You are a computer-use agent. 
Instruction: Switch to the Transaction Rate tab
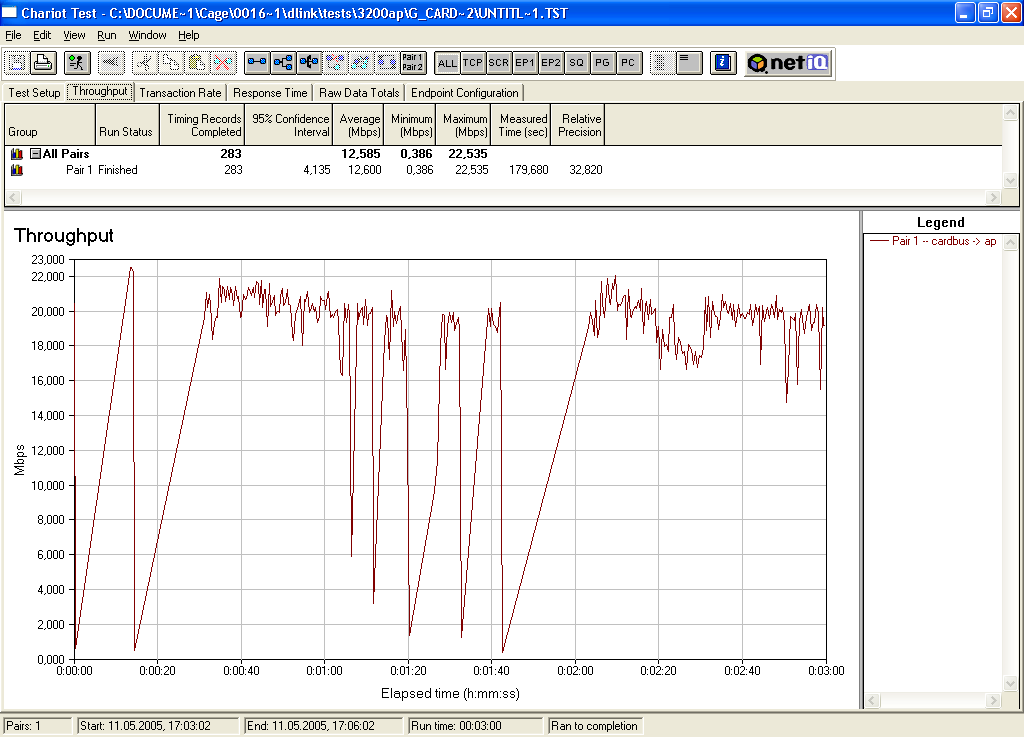click(x=180, y=93)
